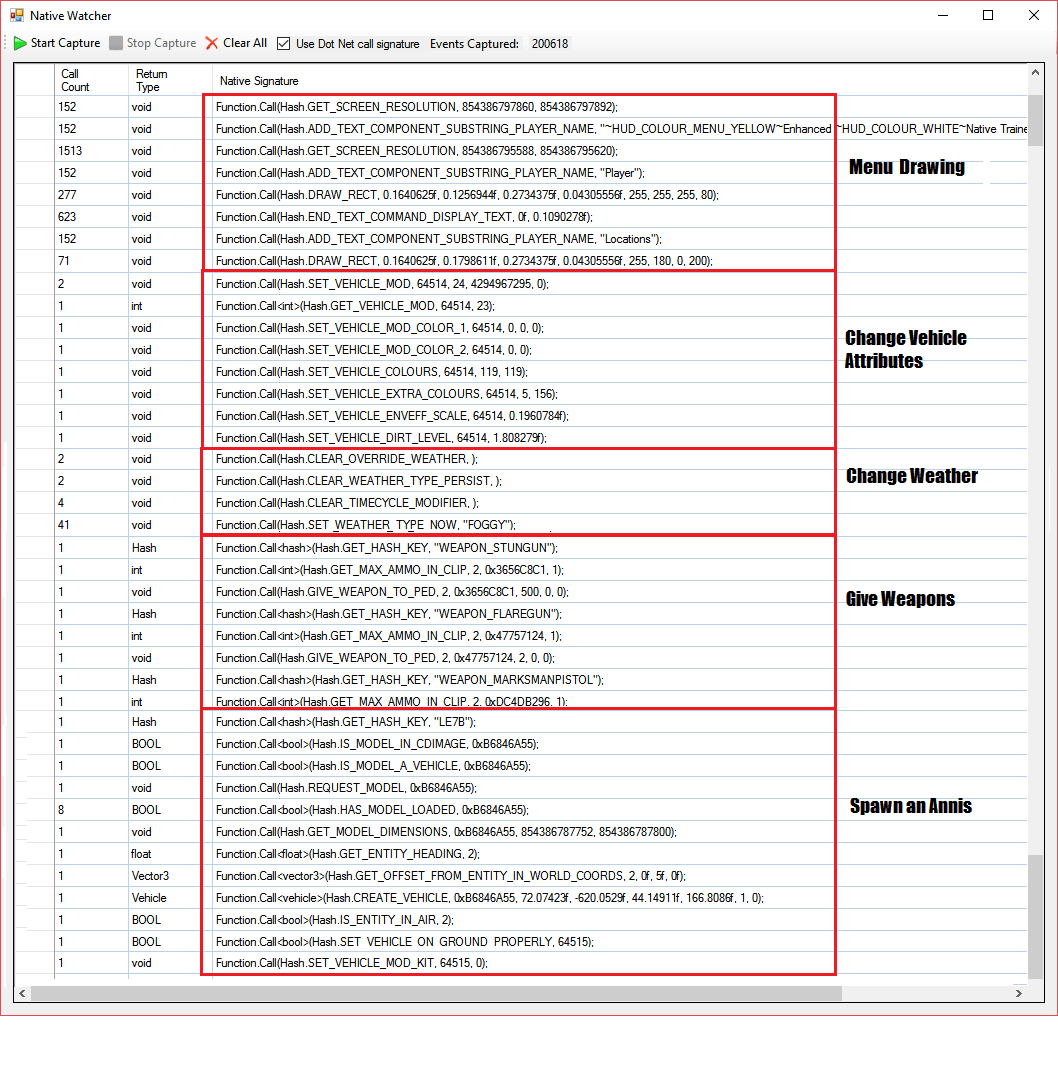Click the red X Clear All icon

(212, 43)
